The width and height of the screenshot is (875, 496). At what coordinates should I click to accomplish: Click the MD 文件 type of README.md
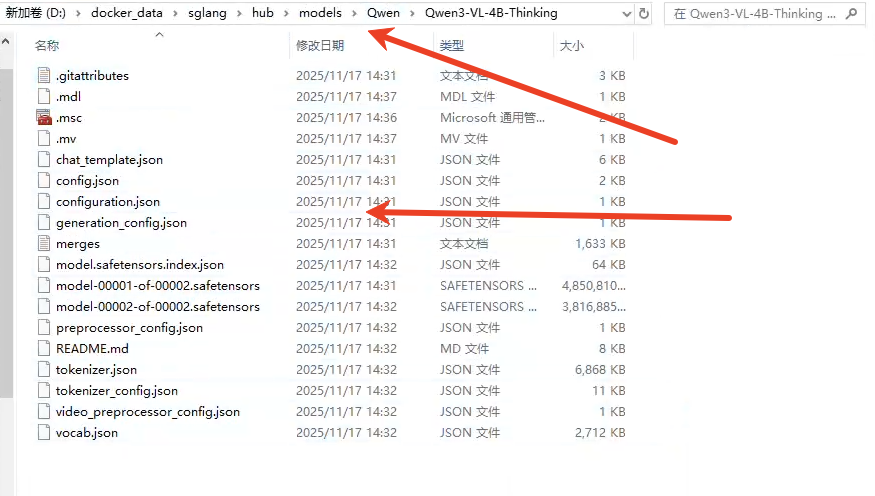pos(464,349)
